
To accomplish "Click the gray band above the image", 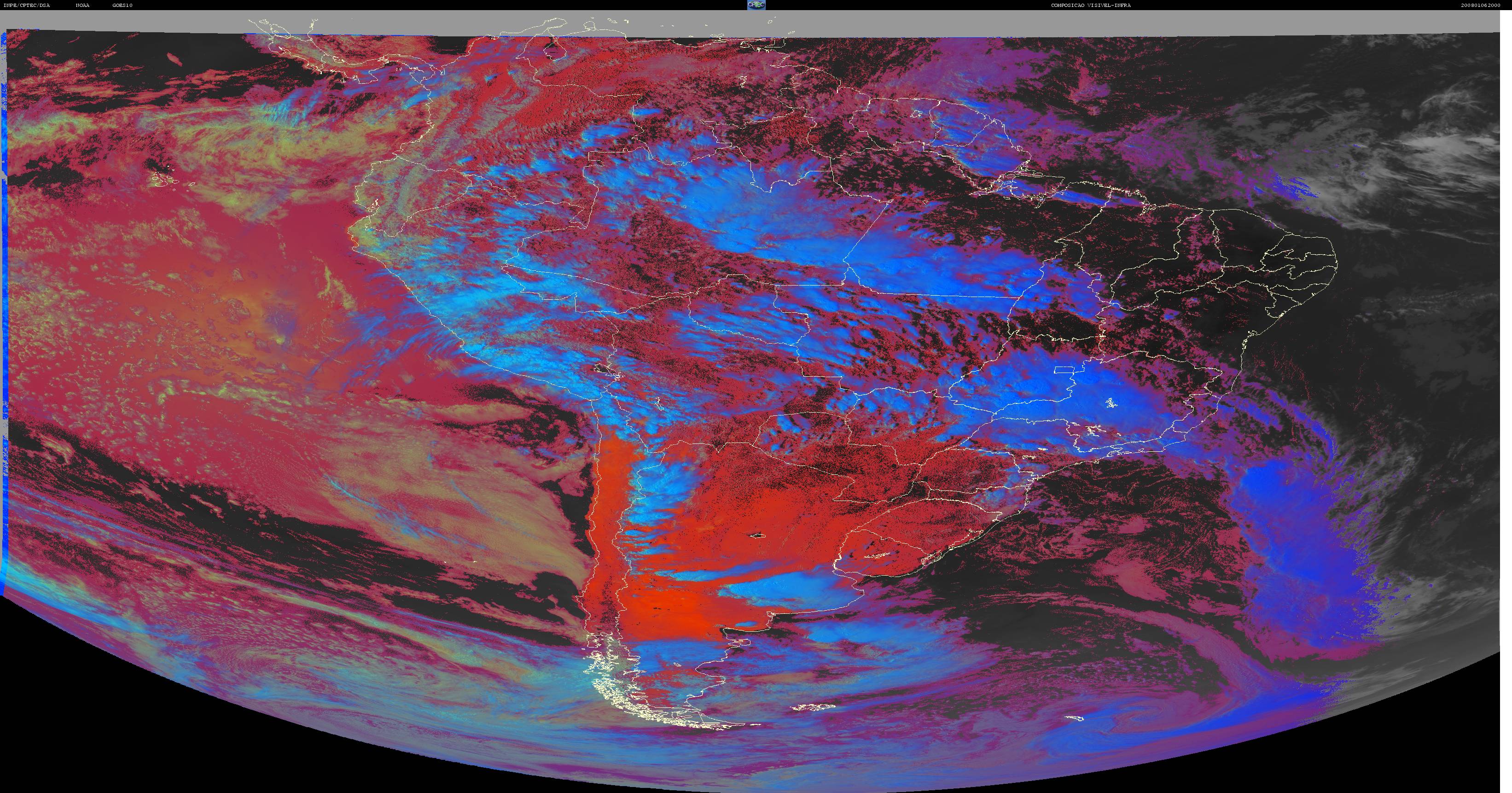I will point(756,23).
